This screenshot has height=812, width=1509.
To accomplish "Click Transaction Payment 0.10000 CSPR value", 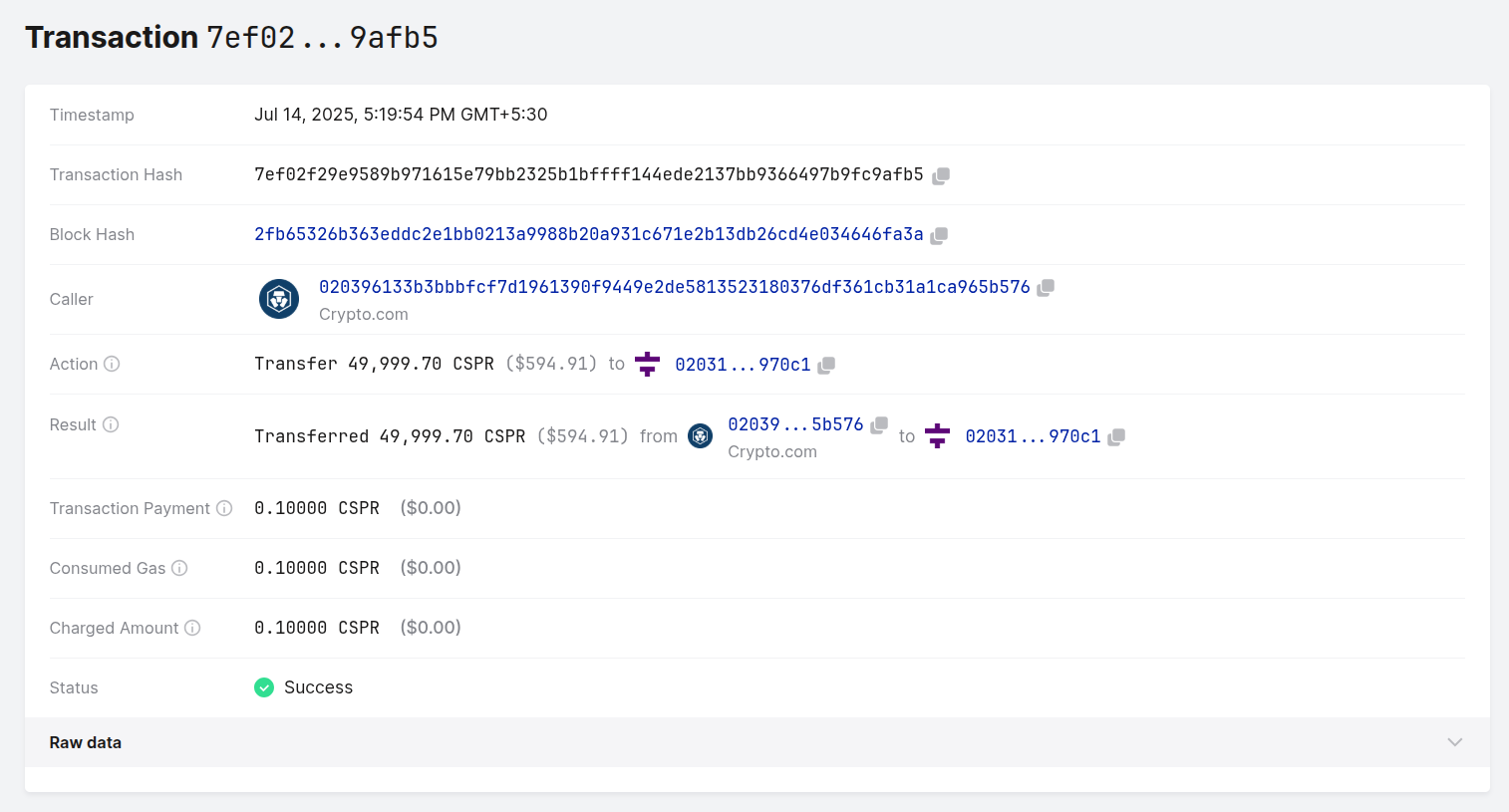I will click(317, 508).
